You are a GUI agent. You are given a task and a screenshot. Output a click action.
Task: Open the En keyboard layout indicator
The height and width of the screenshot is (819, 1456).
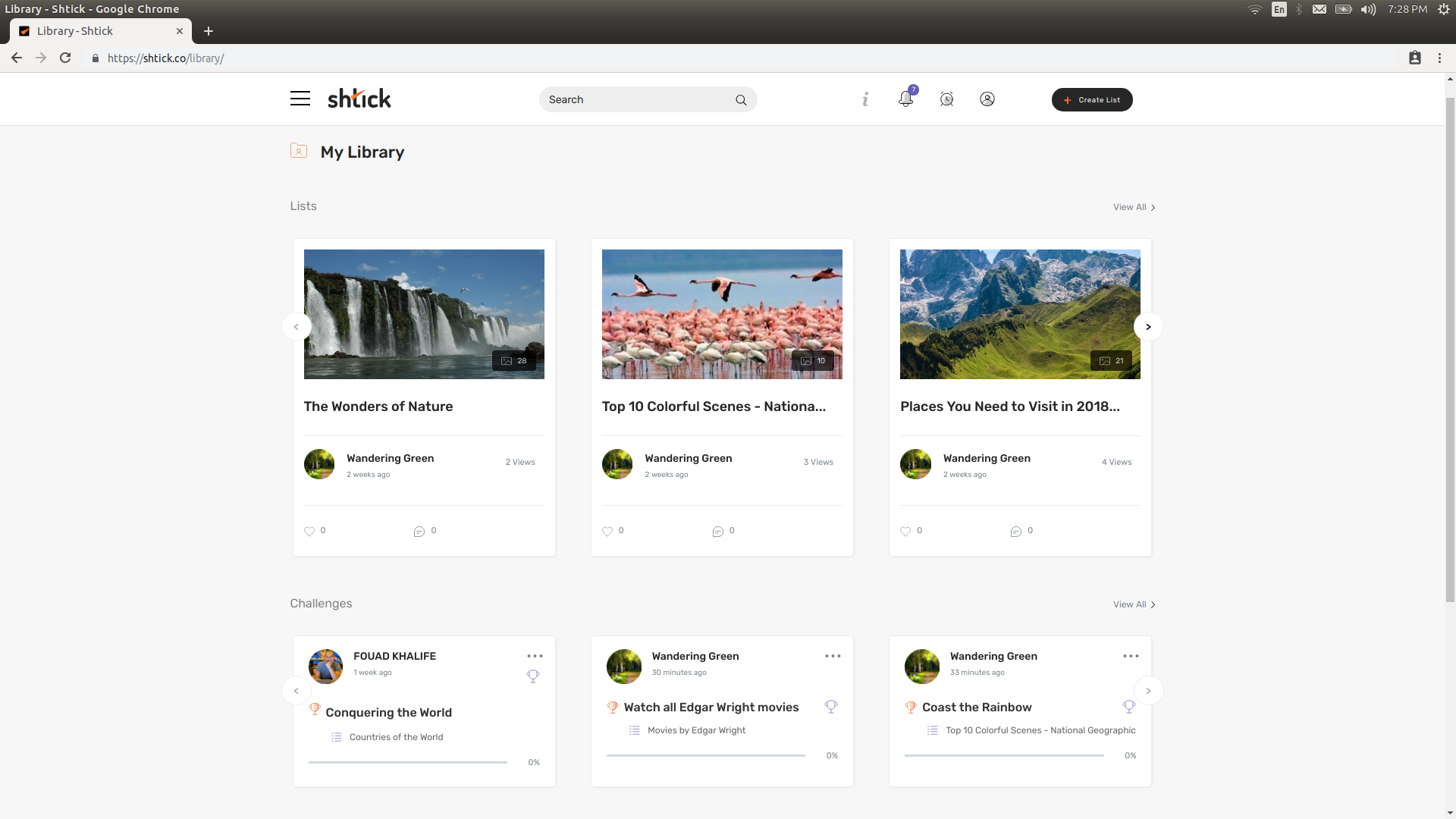click(x=1279, y=9)
